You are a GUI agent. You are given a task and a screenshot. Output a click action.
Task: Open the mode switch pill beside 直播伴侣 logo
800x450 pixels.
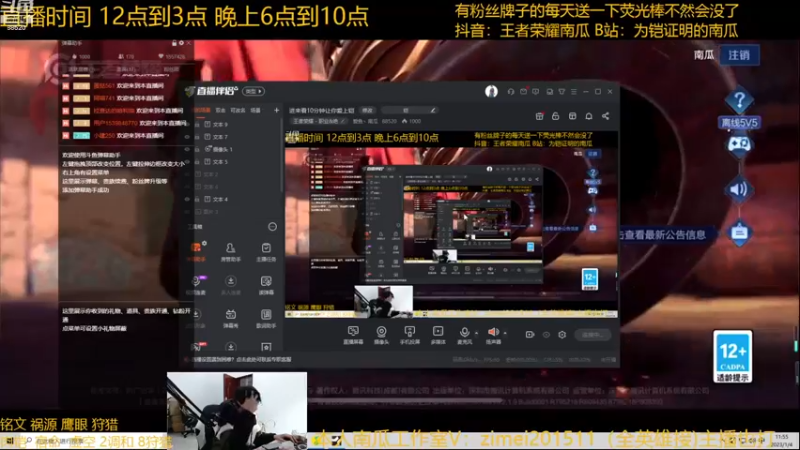coord(253,91)
